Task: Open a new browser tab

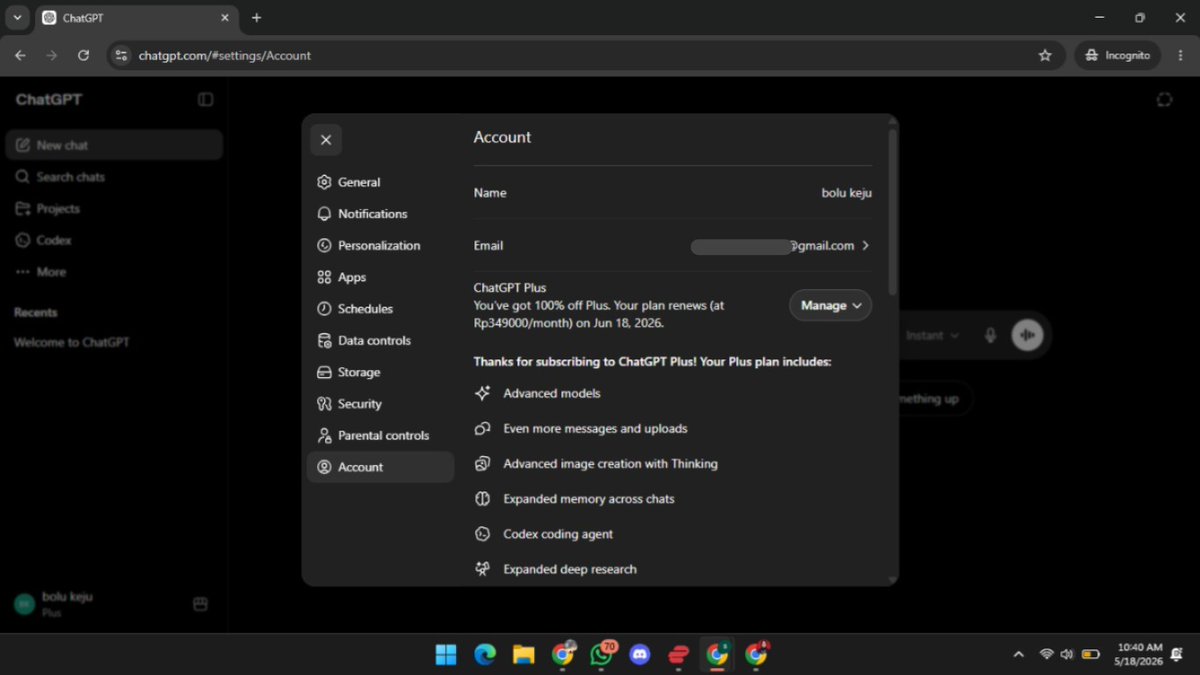Action: 257,18
